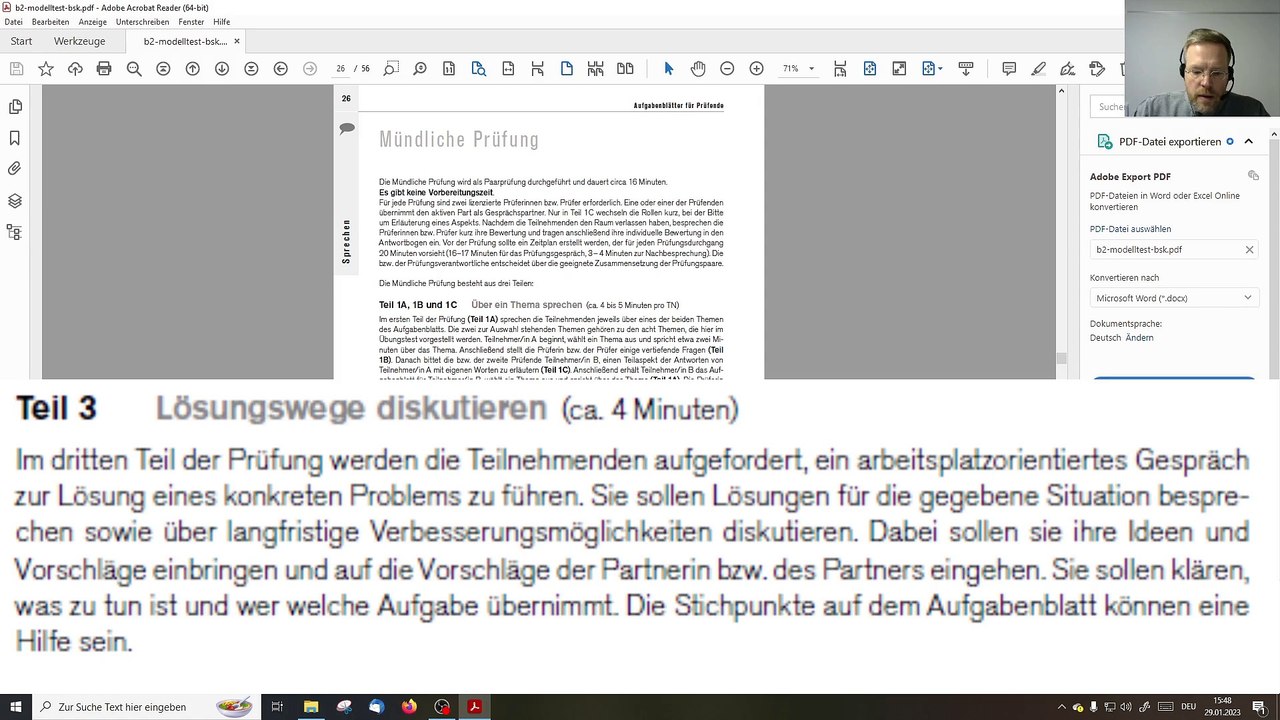Add a comment with the speech bubble icon
Viewport: 1280px width, 720px height.
(x=1009, y=68)
